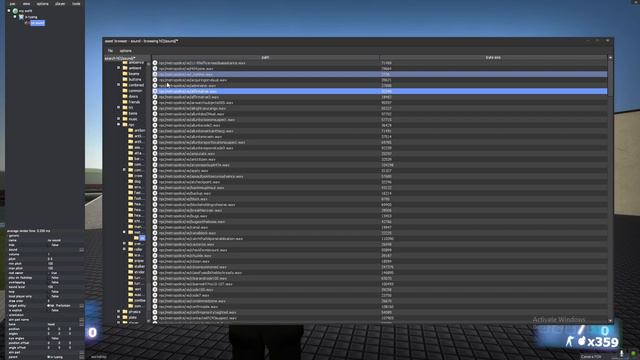
Task: Open the options menu in editor menu bar
Action: (42, 4)
